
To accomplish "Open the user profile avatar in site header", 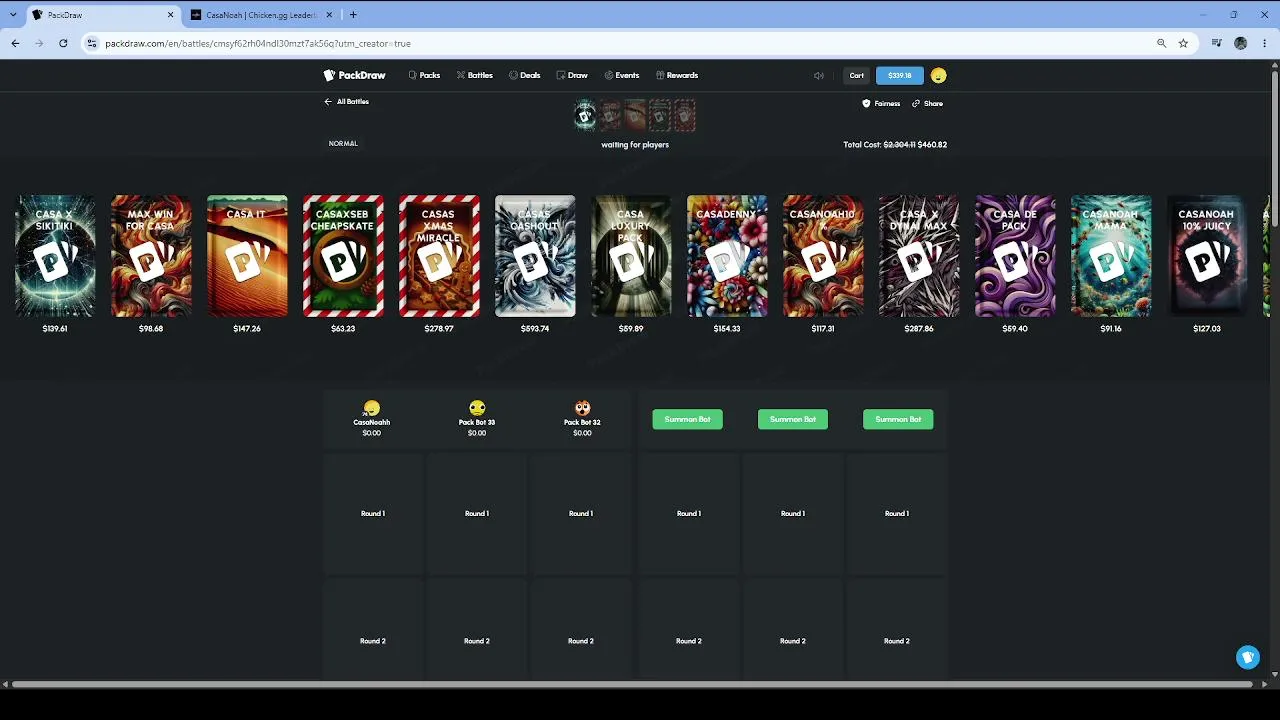I will pyautogui.click(x=938, y=75).
